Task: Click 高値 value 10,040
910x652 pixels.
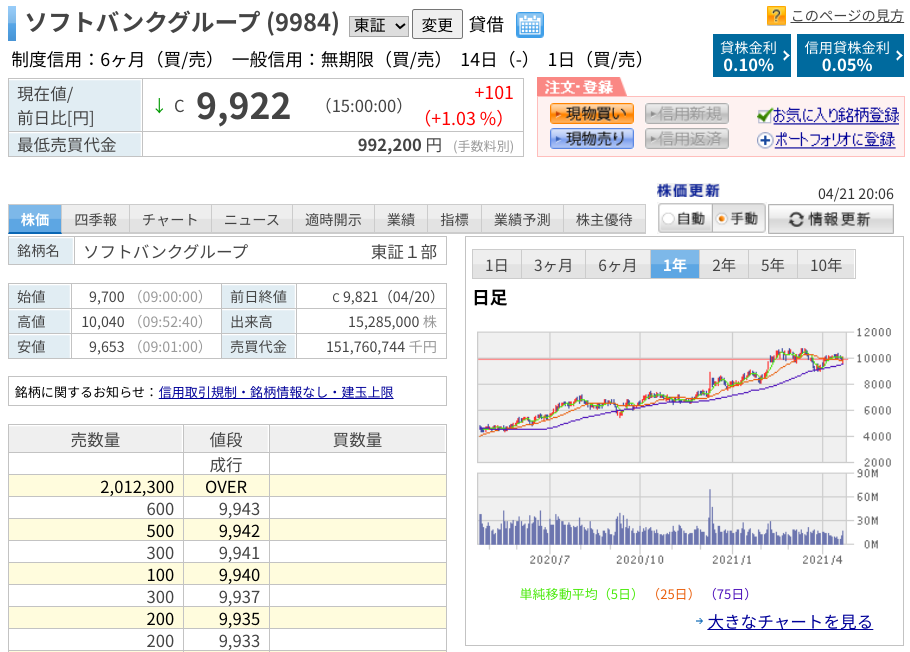Action: coord(103,322)
